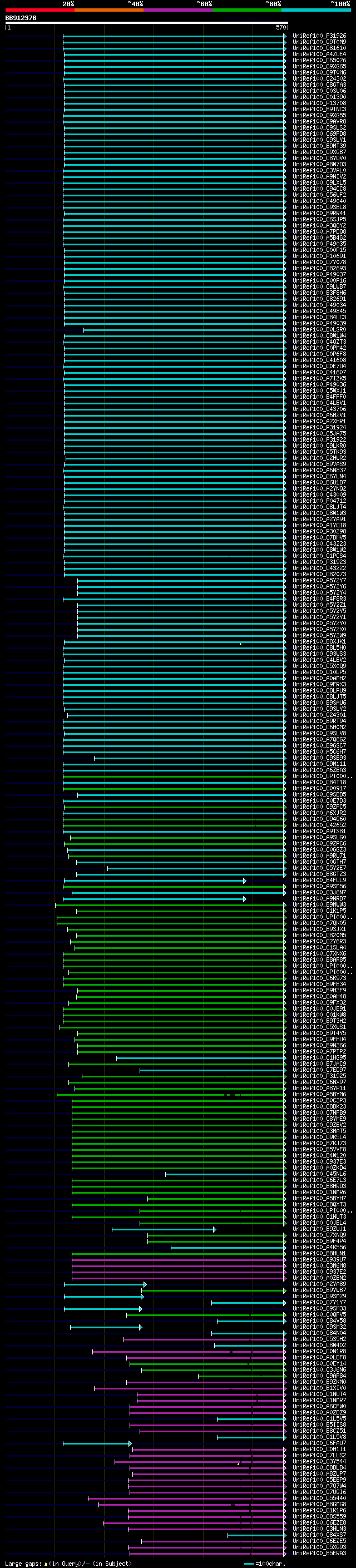Select hit label UniRef100_C1SLA4

[x=319, y=947]
